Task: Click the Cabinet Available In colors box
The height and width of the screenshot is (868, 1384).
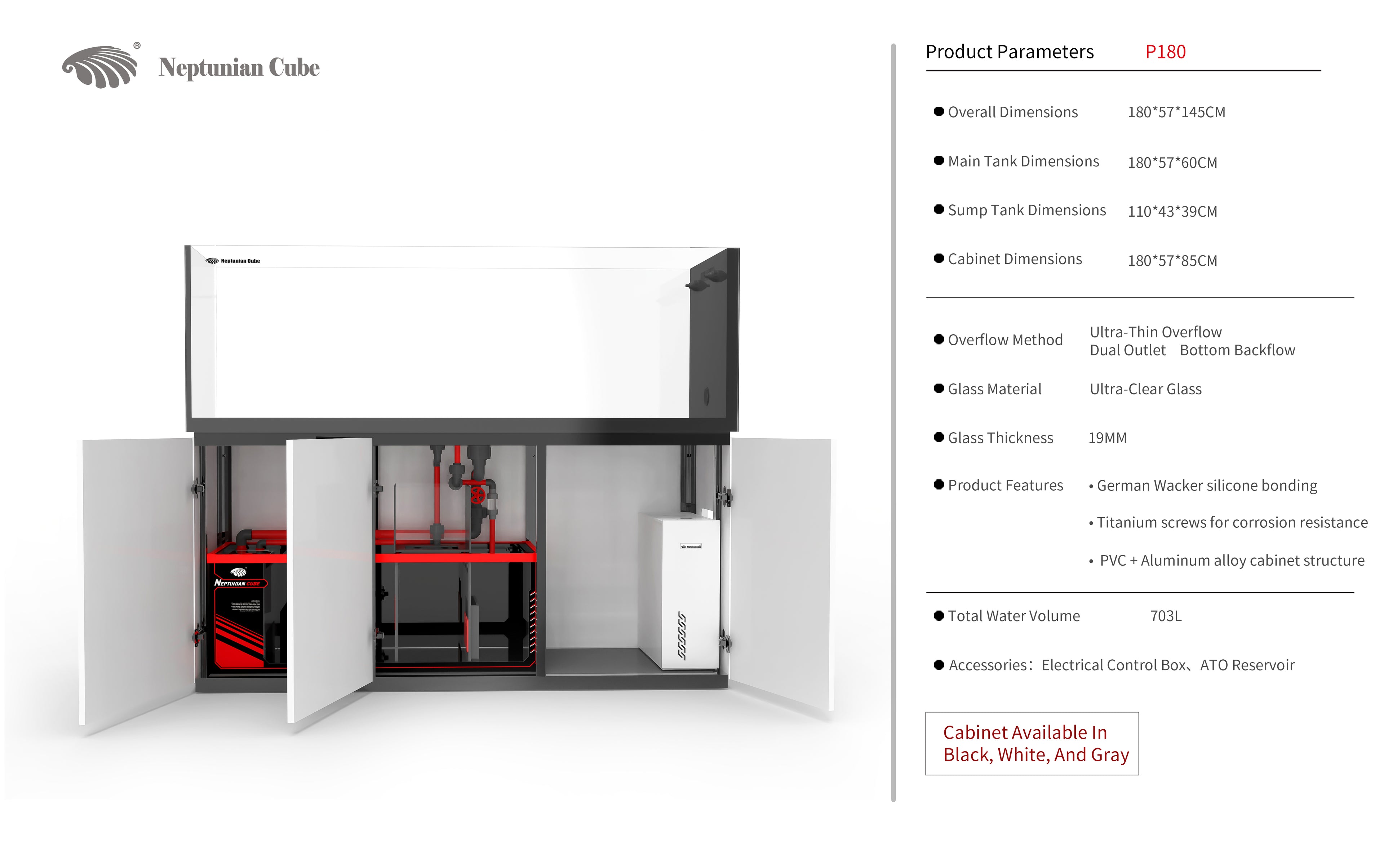Action: 1032,743
